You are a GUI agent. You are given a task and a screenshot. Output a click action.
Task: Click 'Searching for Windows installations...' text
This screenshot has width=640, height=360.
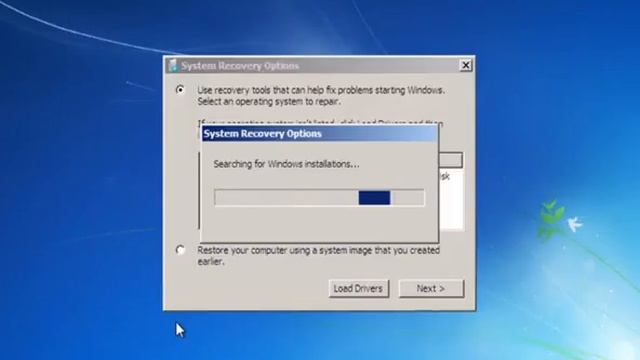click(287, 164)
